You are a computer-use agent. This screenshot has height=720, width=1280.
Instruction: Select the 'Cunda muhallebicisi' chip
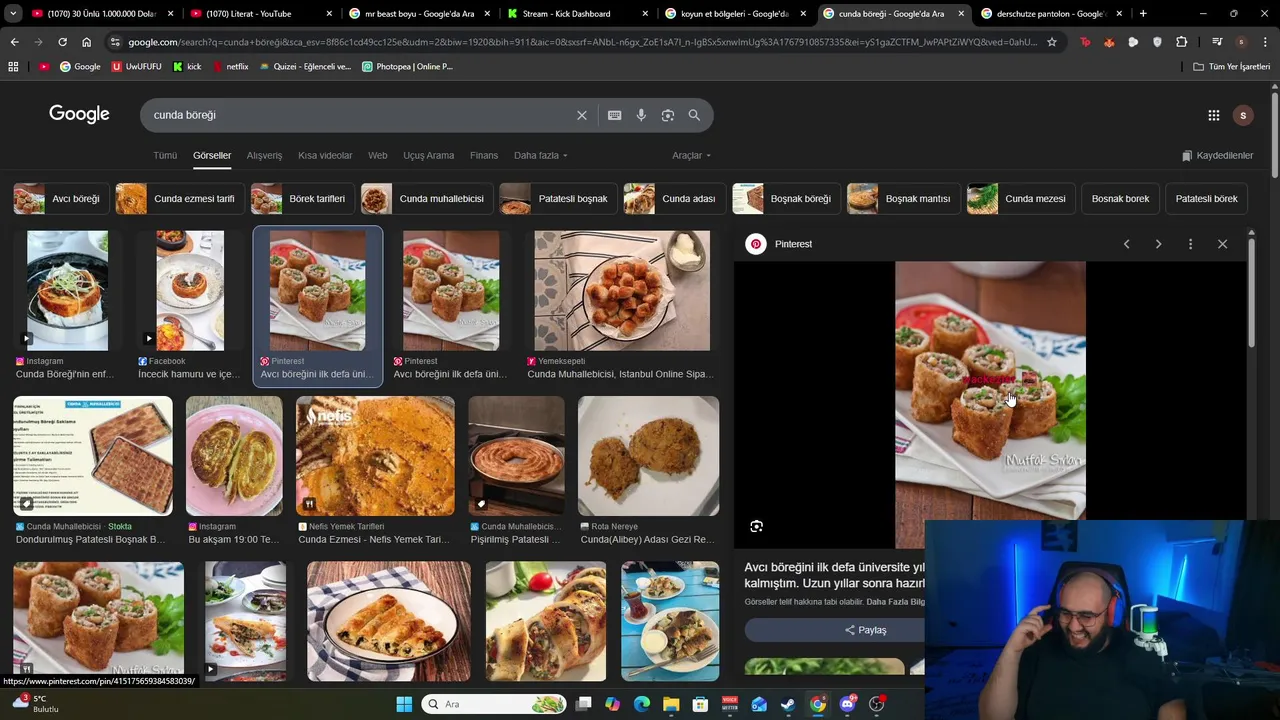[425, 198]
